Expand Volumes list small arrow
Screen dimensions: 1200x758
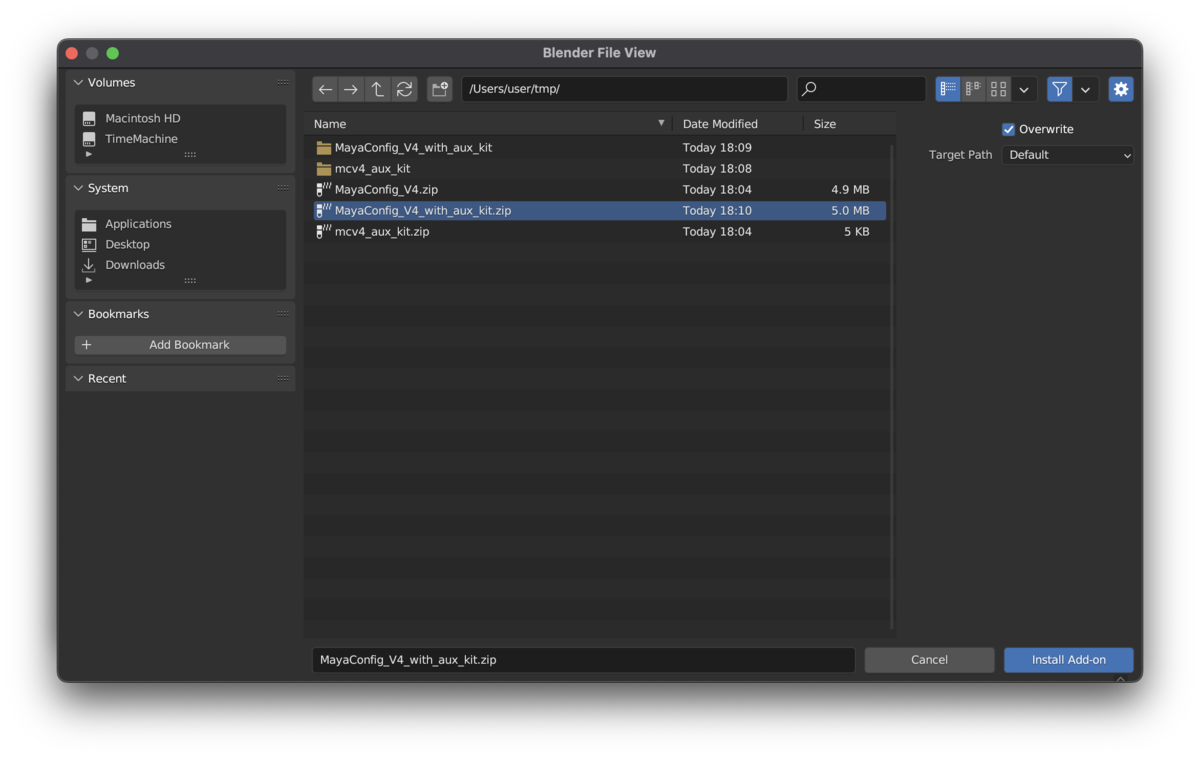pos(89,154)
